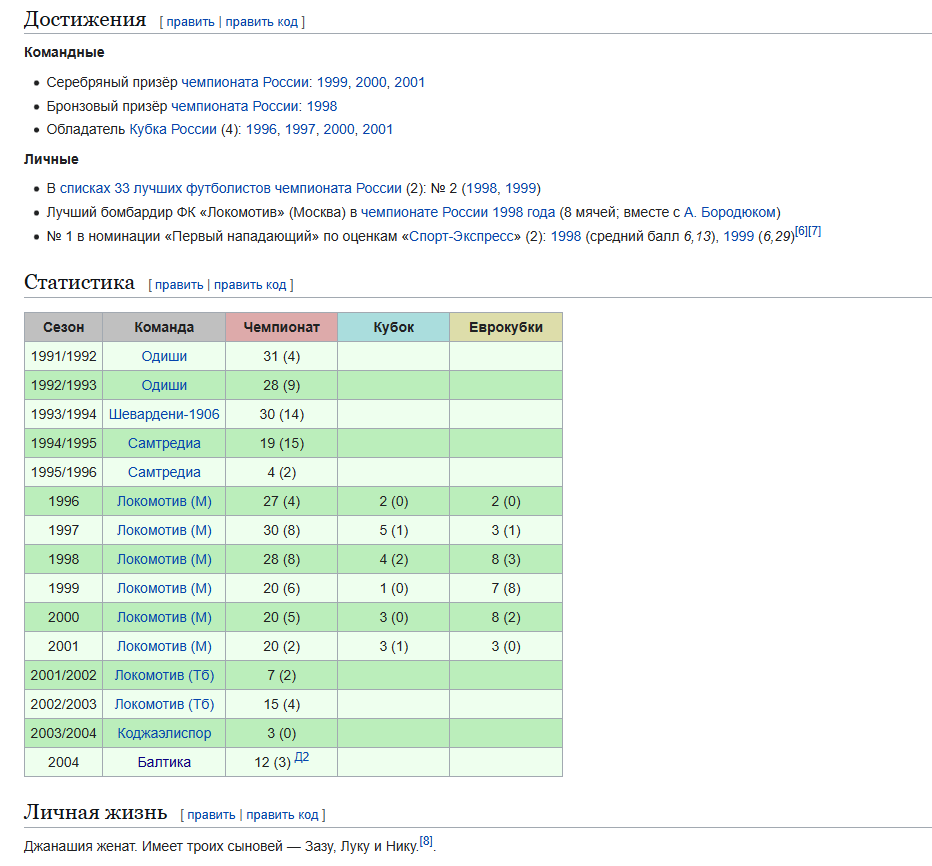Image resolution: width=932 pixels, height=866 pixels.
Task: Click 'править' next to Статистика heading
Action: (x=179, y=285)
